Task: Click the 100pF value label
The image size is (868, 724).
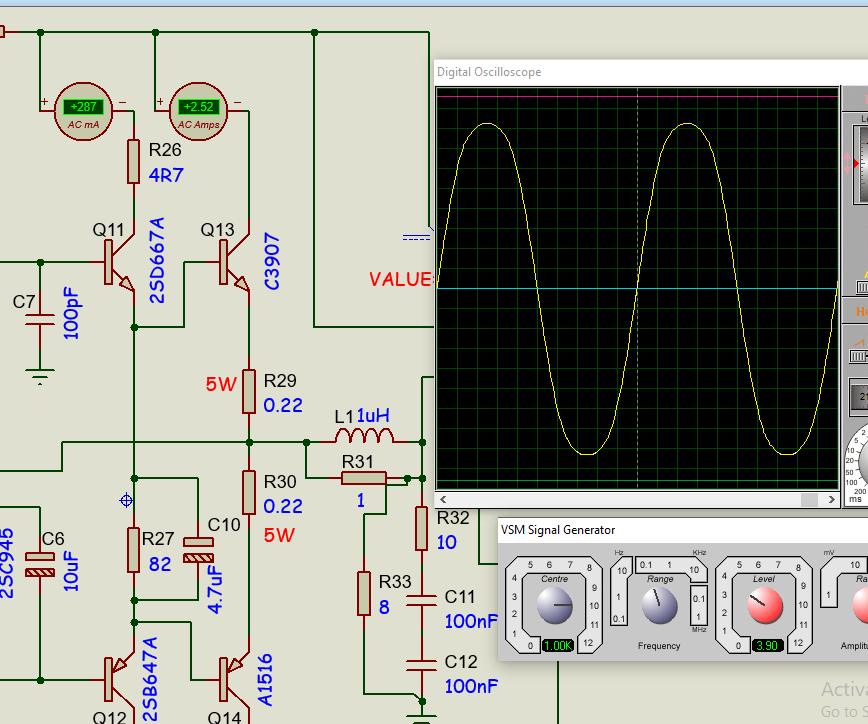Action: click(71, 313)
